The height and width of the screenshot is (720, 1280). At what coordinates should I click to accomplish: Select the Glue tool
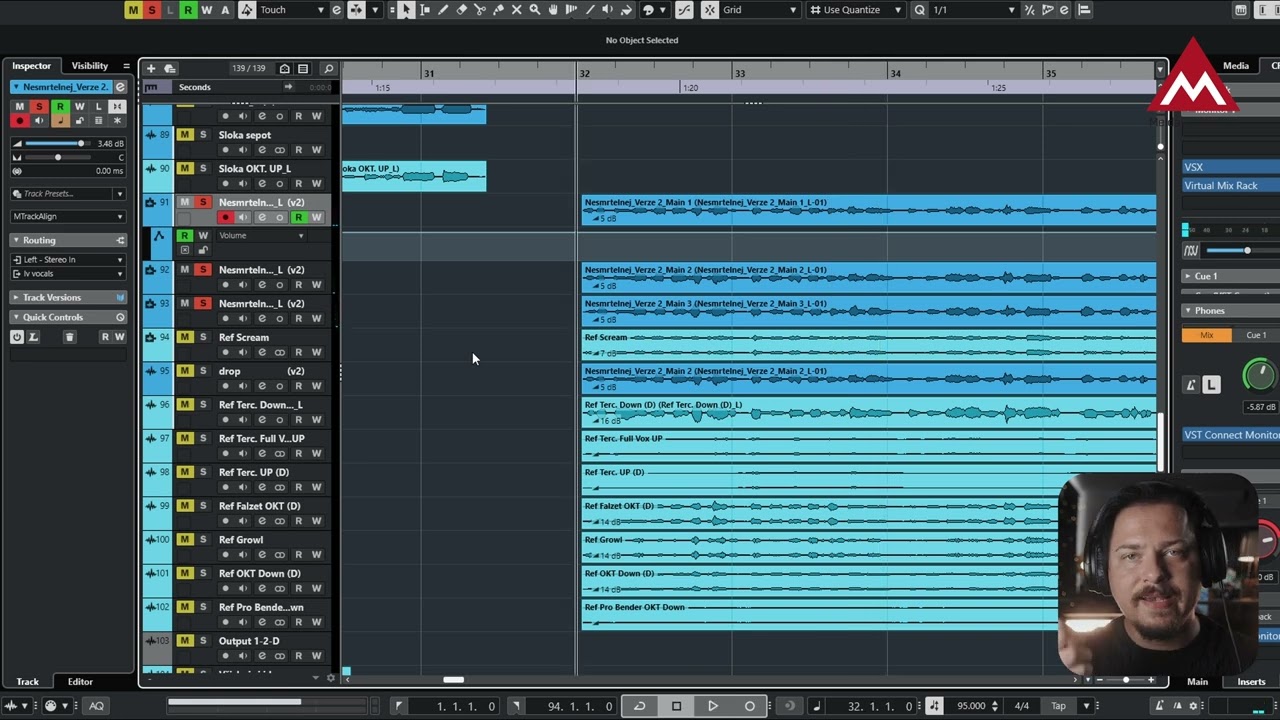tap(498, 10)
